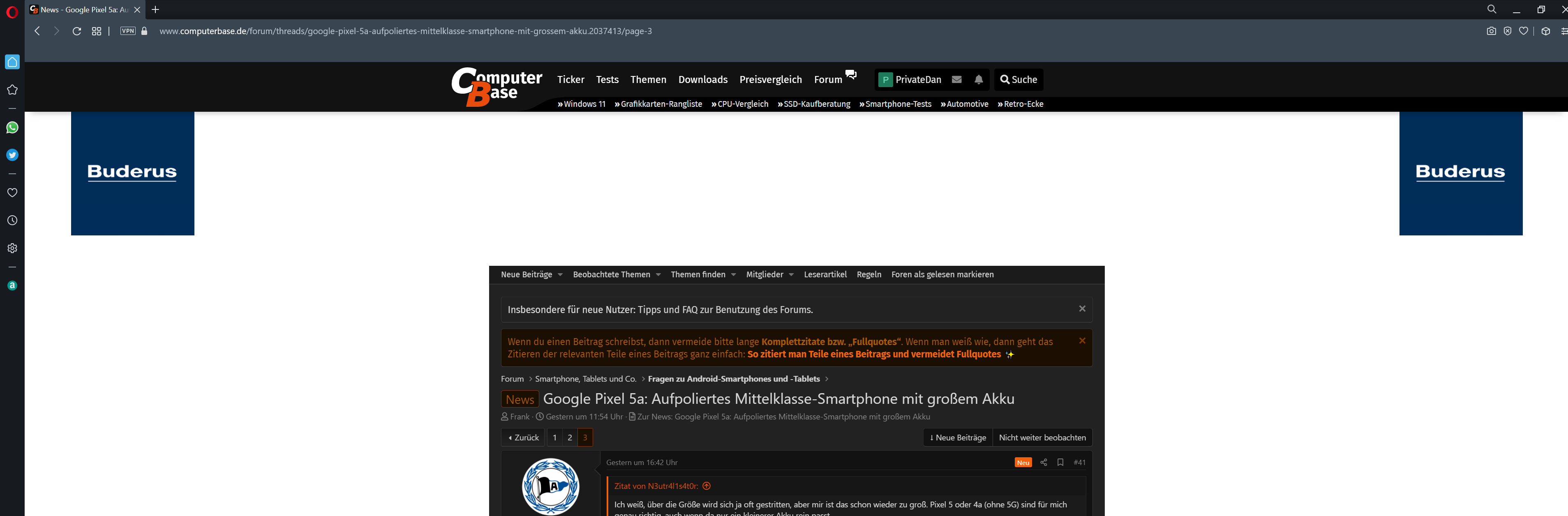Go to page 2 of thread

pos(570,438)
